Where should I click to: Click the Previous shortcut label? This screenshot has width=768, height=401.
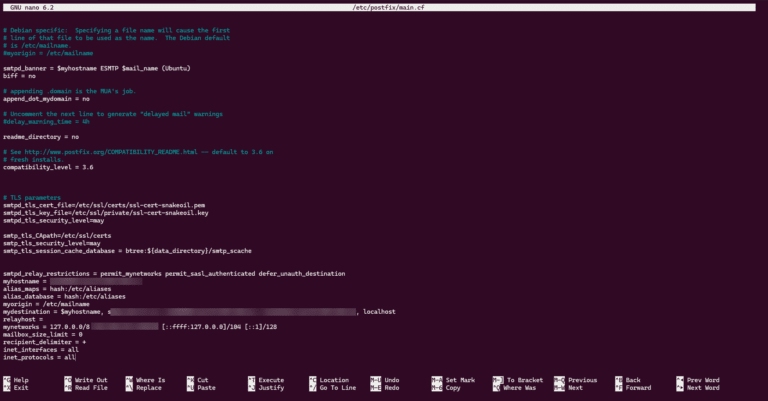[582, 380]
